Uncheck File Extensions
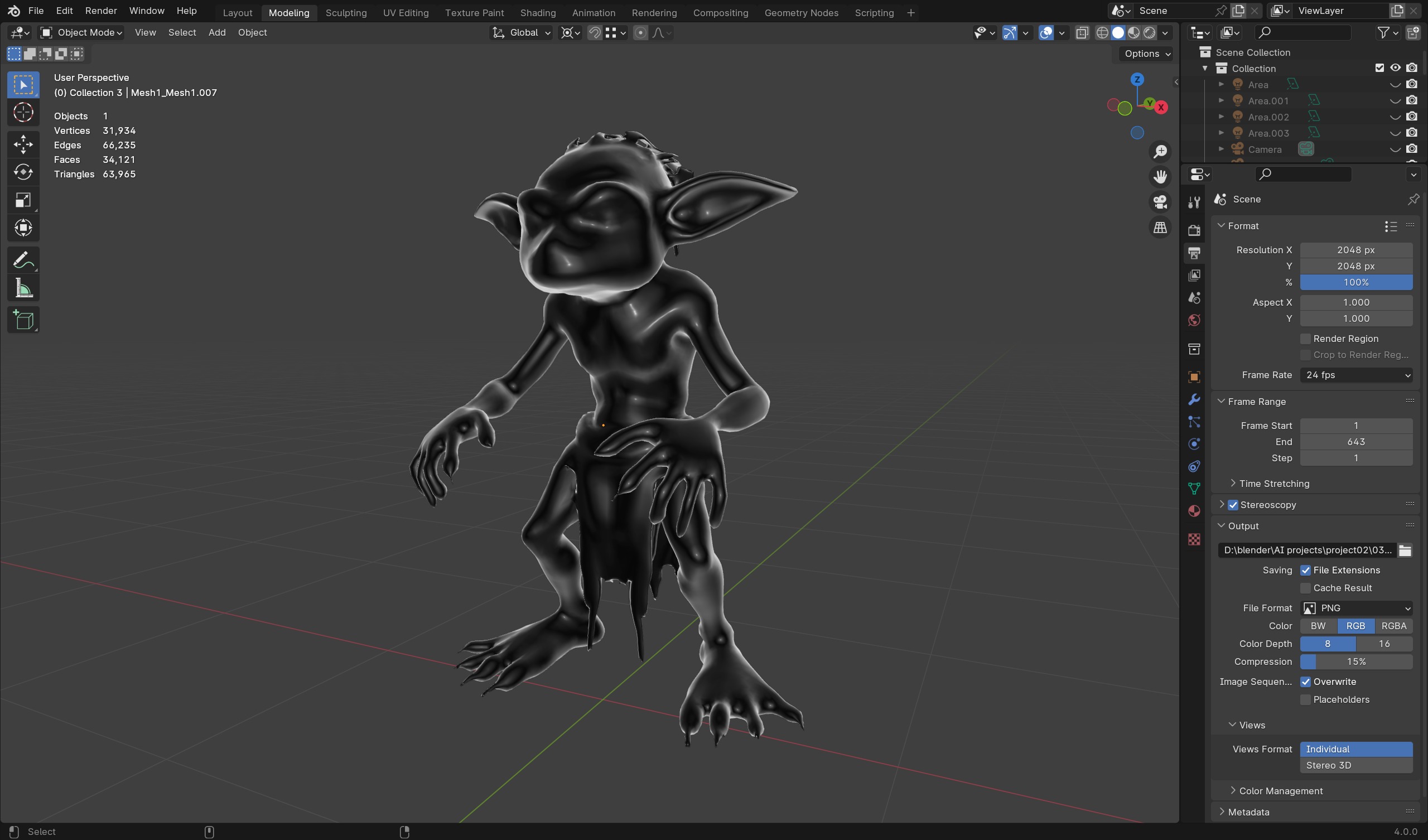Viewport: 1428px width, 840px height. 1305,570
